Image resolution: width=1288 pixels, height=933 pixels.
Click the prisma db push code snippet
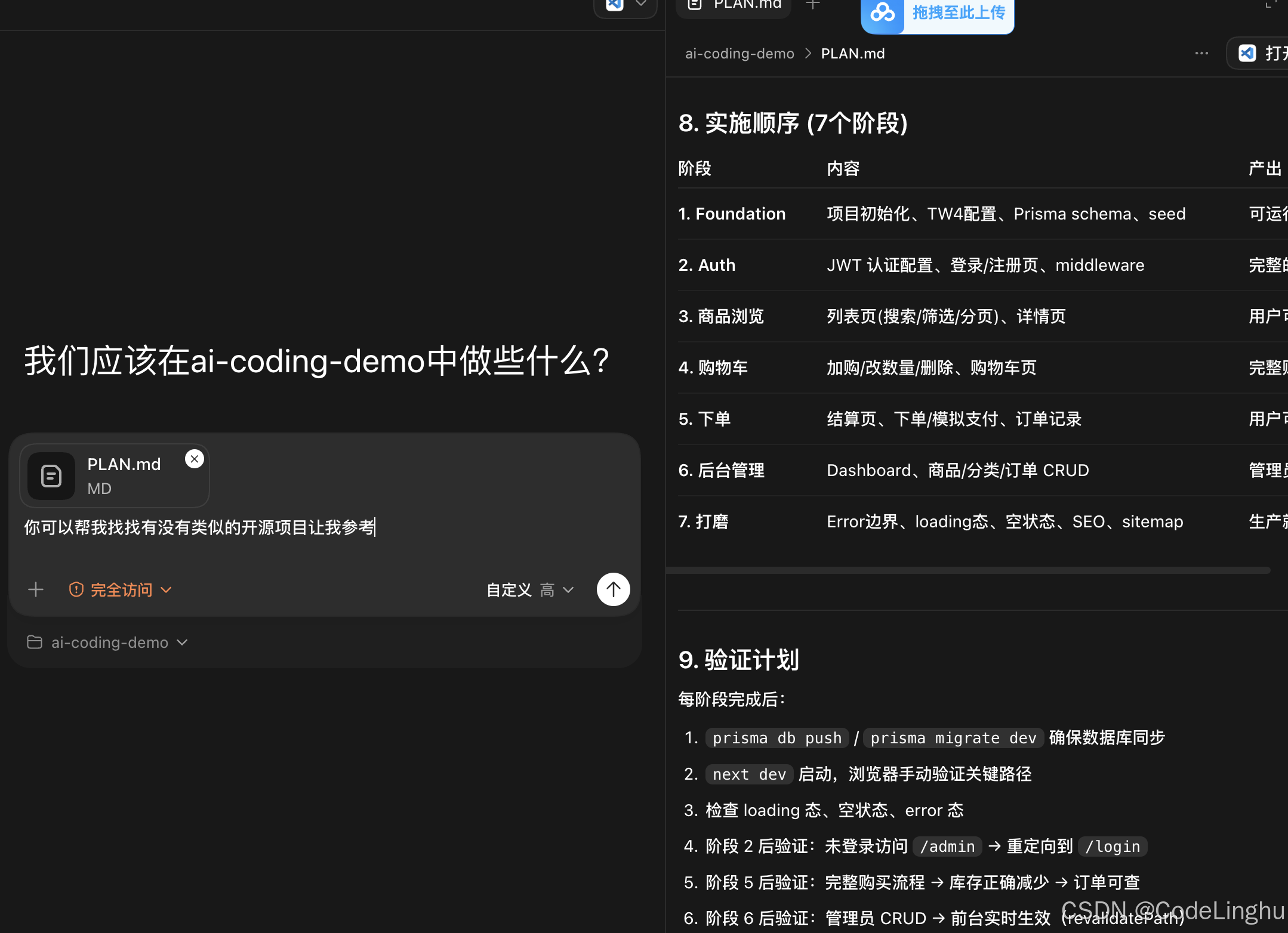tap(777, 738)
